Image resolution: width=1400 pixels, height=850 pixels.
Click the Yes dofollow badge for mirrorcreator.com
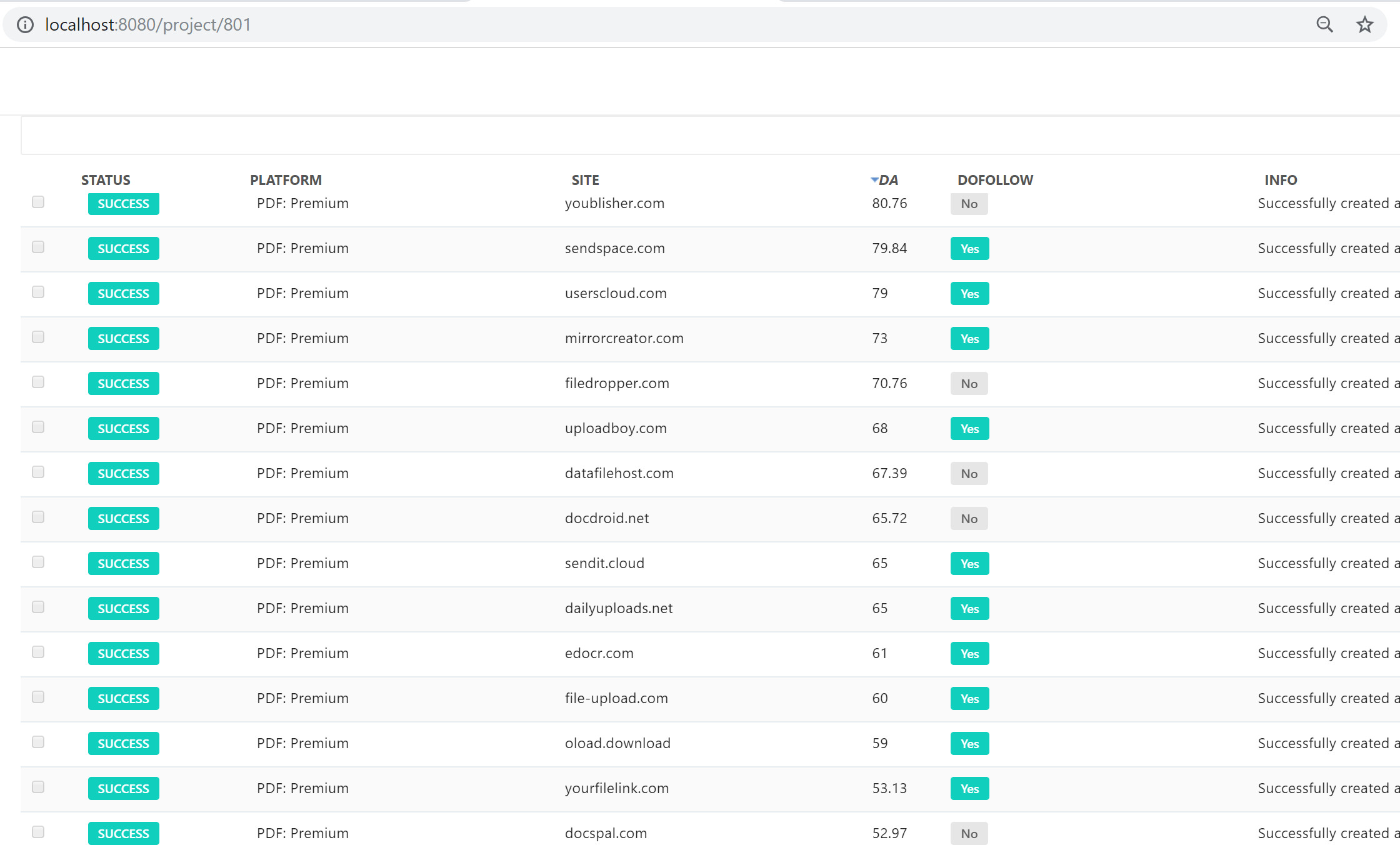[x=970, y=339]
